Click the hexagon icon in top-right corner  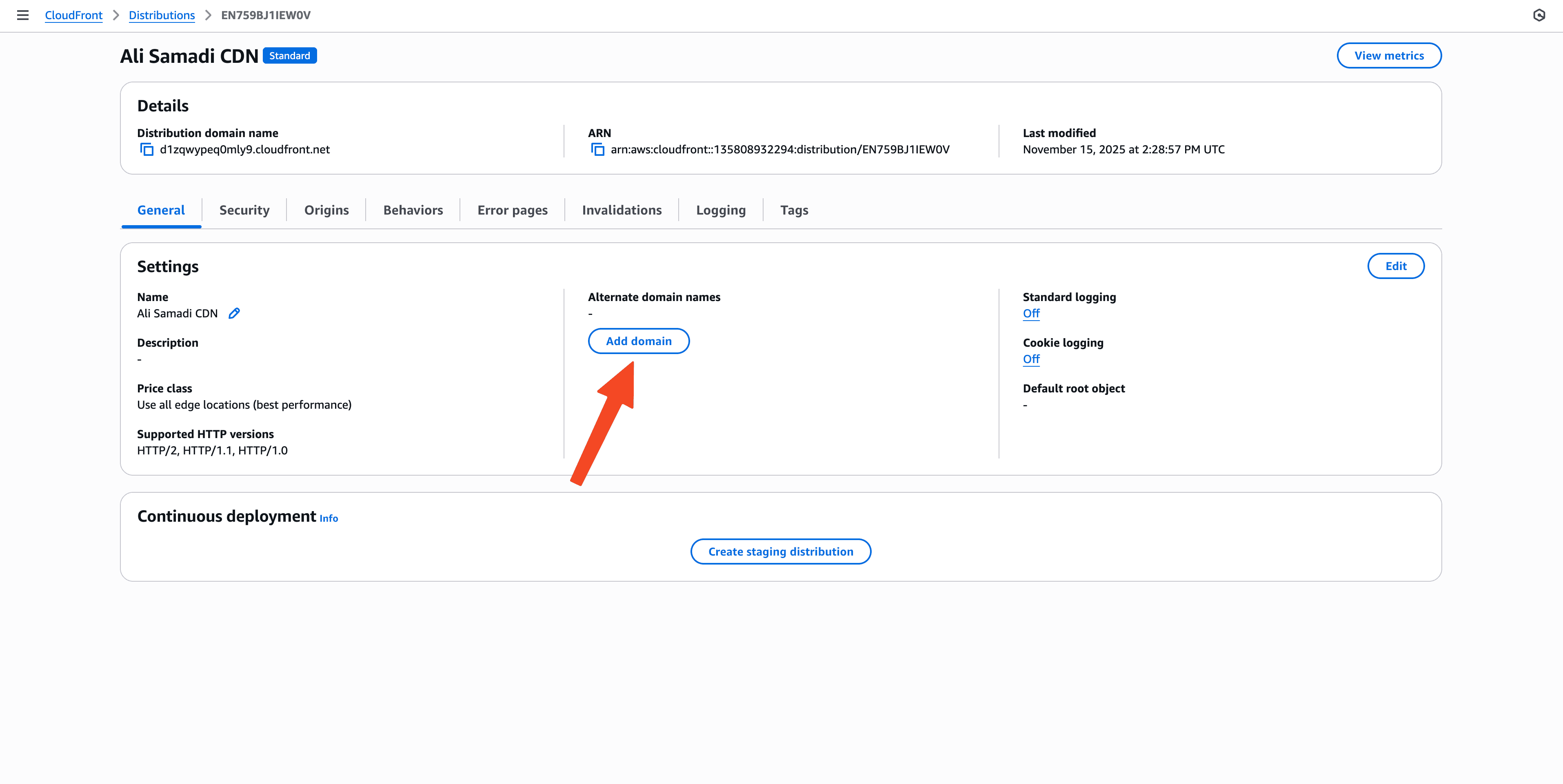pos(1539,15)
